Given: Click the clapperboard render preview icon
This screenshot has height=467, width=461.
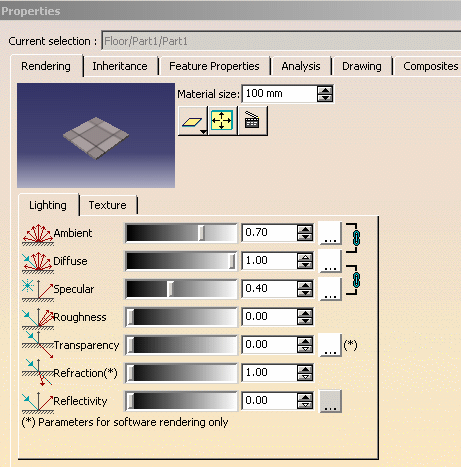Looking at the screenshot, I should click(x=253, y=121).
